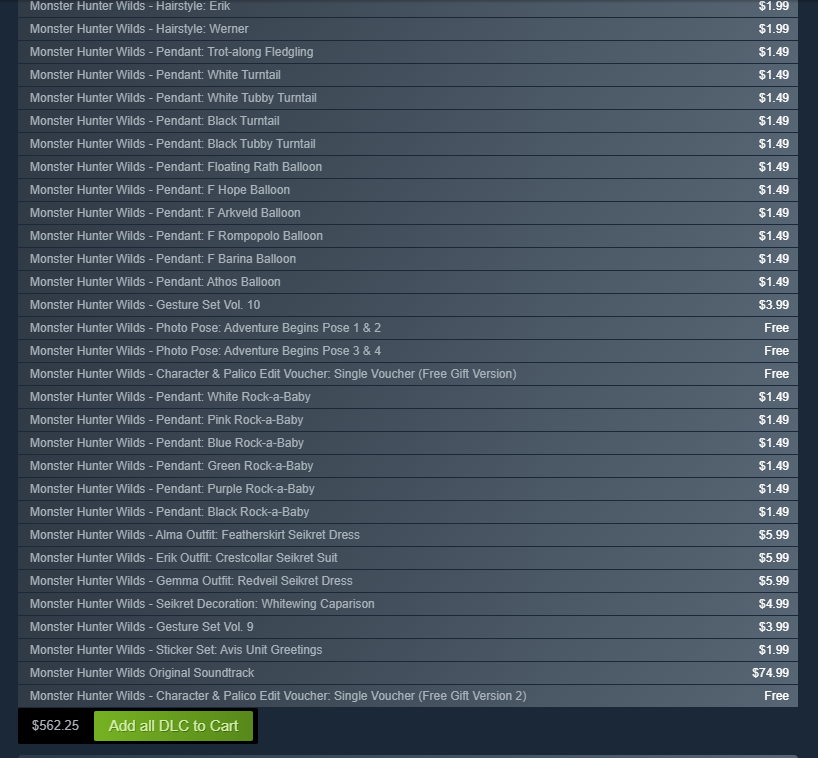
Task: Select Pendant: Blue Rock-a-Baby row
Action: point(408,442)
